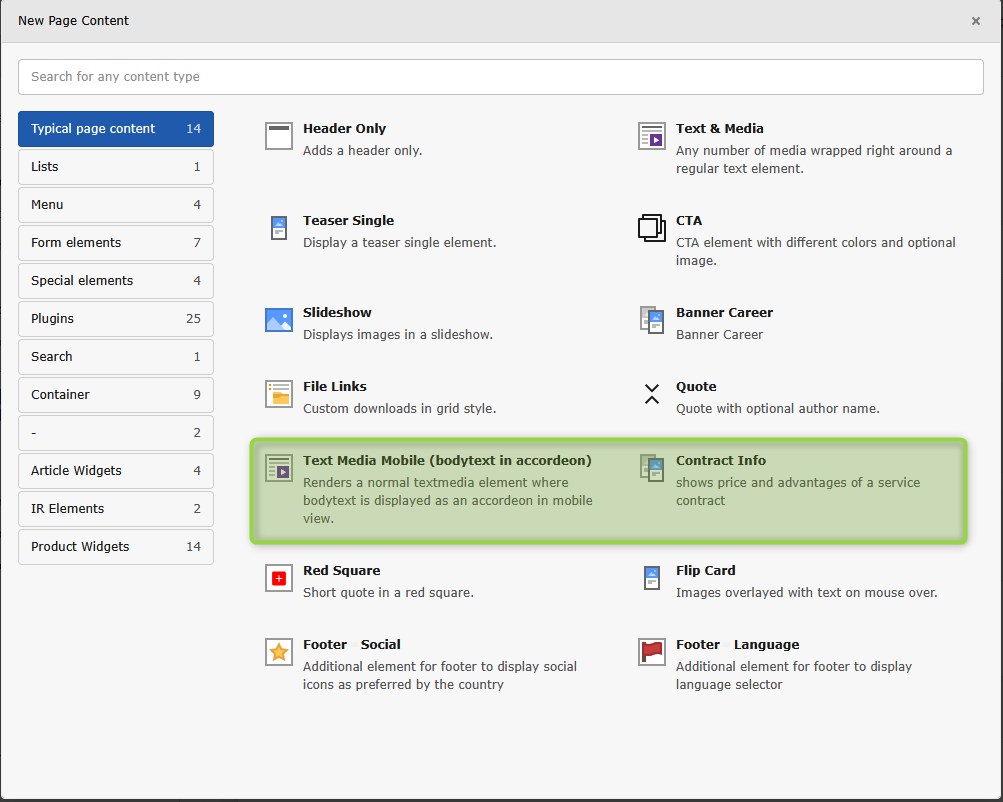Show the Article Widgets category

click(116, 471)
